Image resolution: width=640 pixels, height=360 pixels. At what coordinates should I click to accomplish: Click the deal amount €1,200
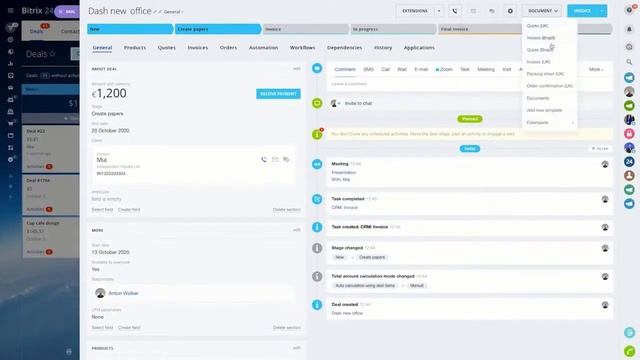[x=109, y=93]
